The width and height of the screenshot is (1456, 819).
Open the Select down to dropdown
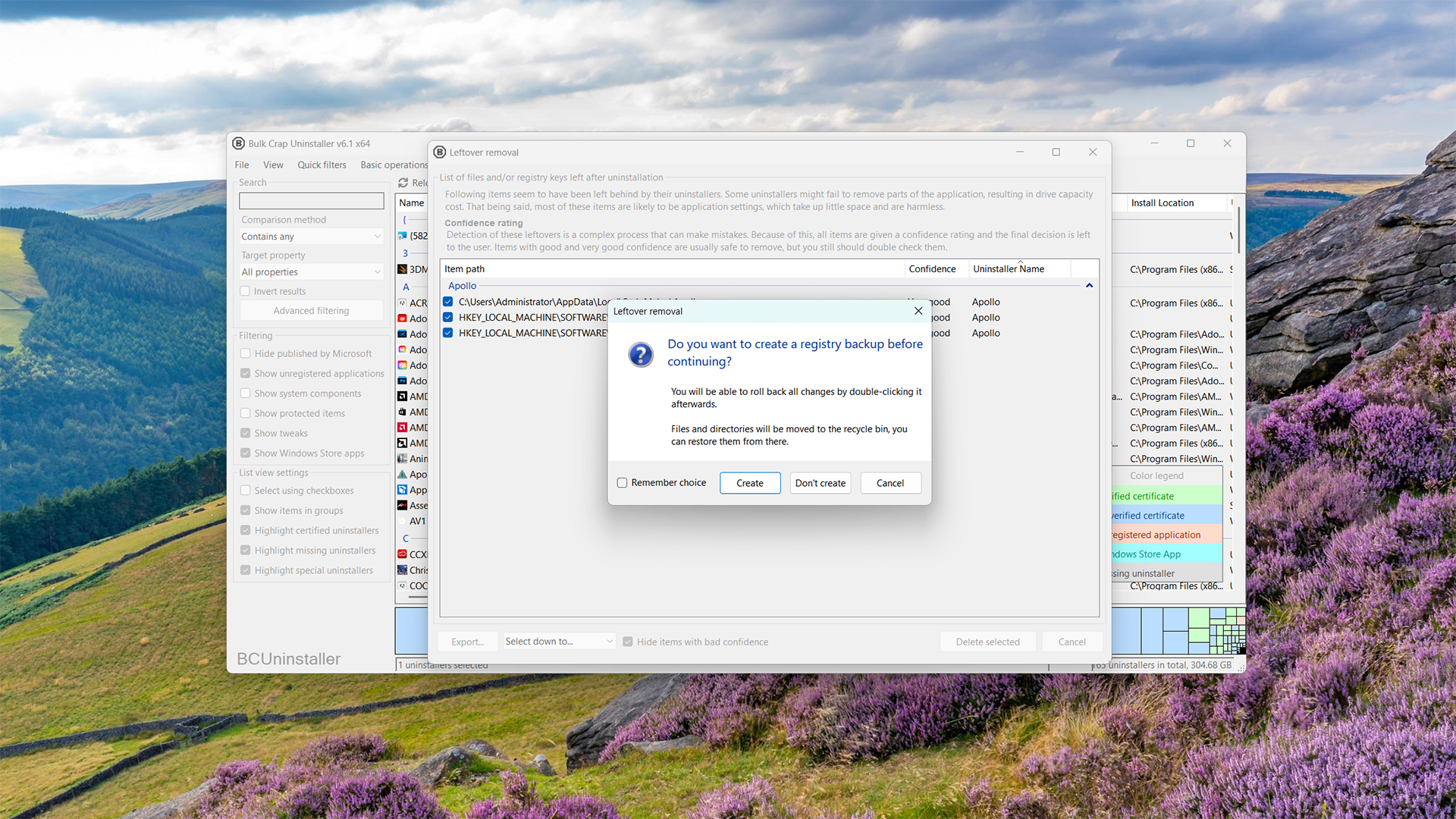click(559, 642)
